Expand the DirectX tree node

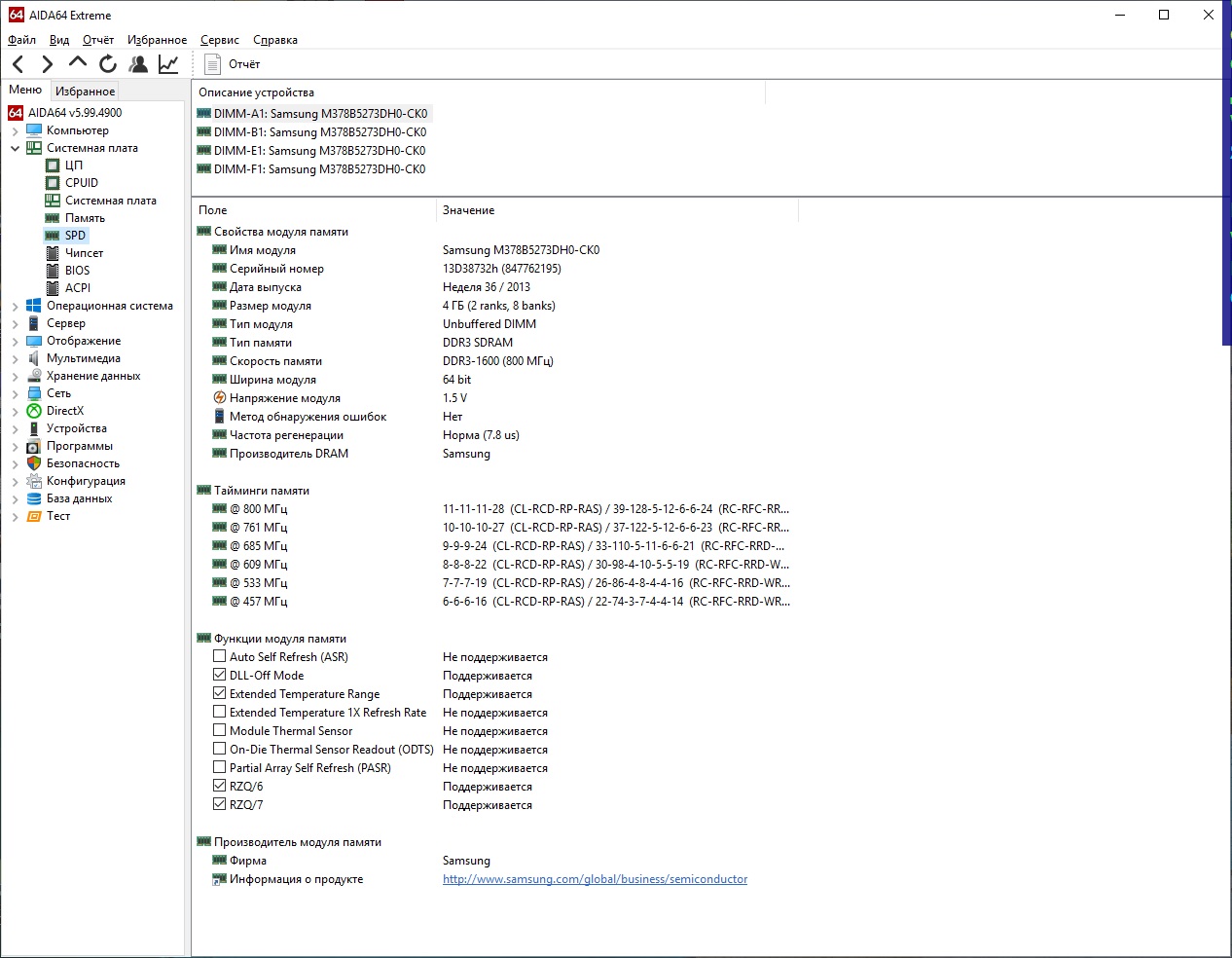16,411
